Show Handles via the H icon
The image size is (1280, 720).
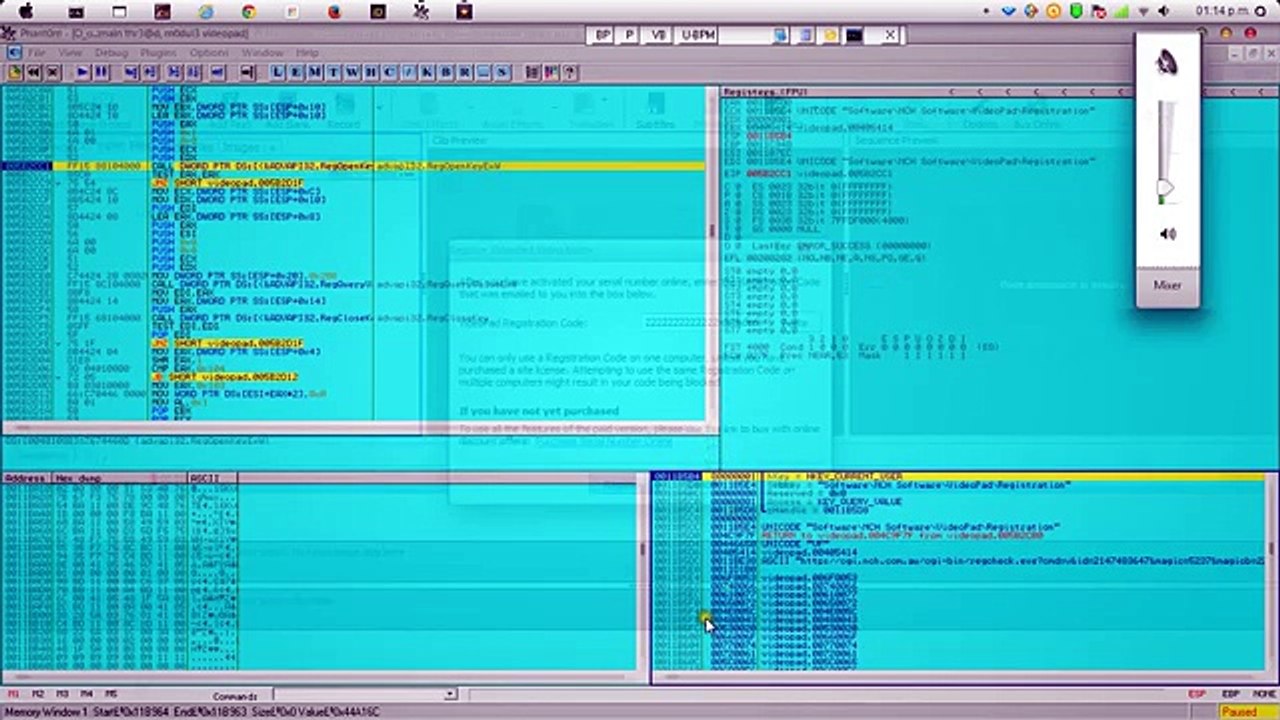[371, 72]
